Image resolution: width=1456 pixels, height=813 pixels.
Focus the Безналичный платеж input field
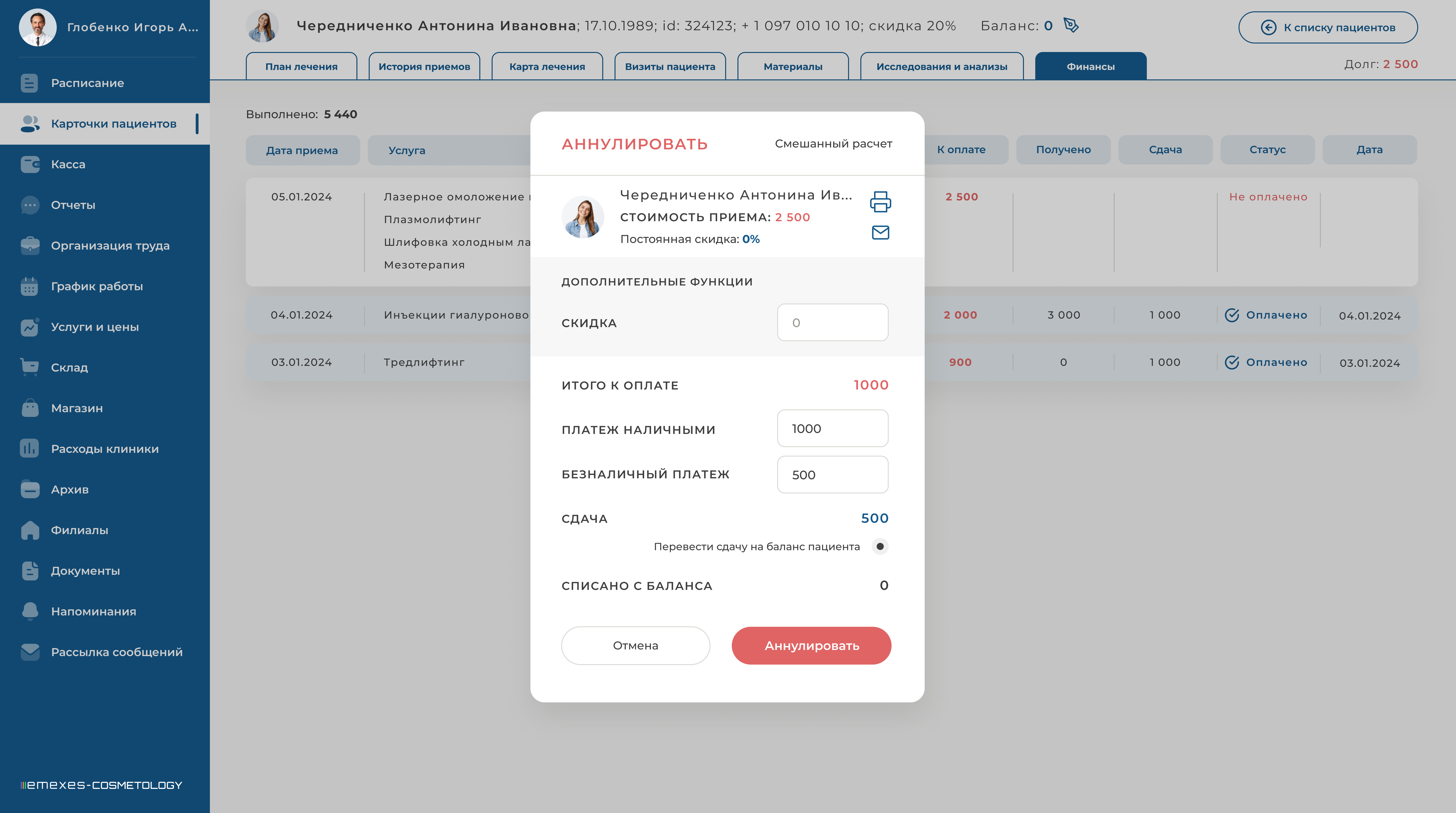coord(832,475)
